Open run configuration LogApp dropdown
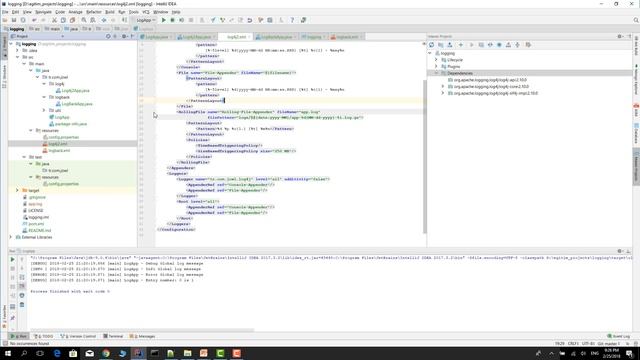 pos(145,20)
